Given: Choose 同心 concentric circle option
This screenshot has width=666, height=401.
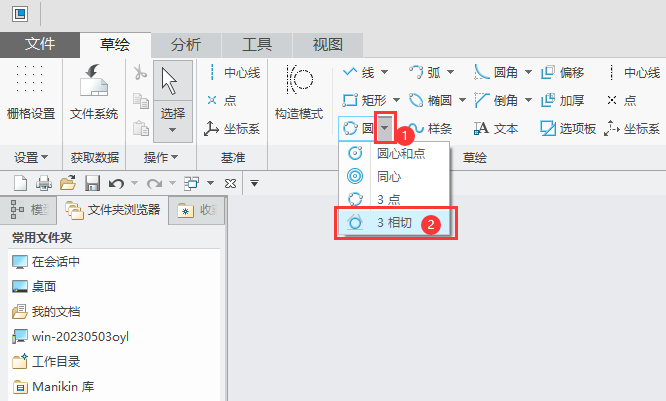Looking at the screenshot, I should (x=394, y=176).
